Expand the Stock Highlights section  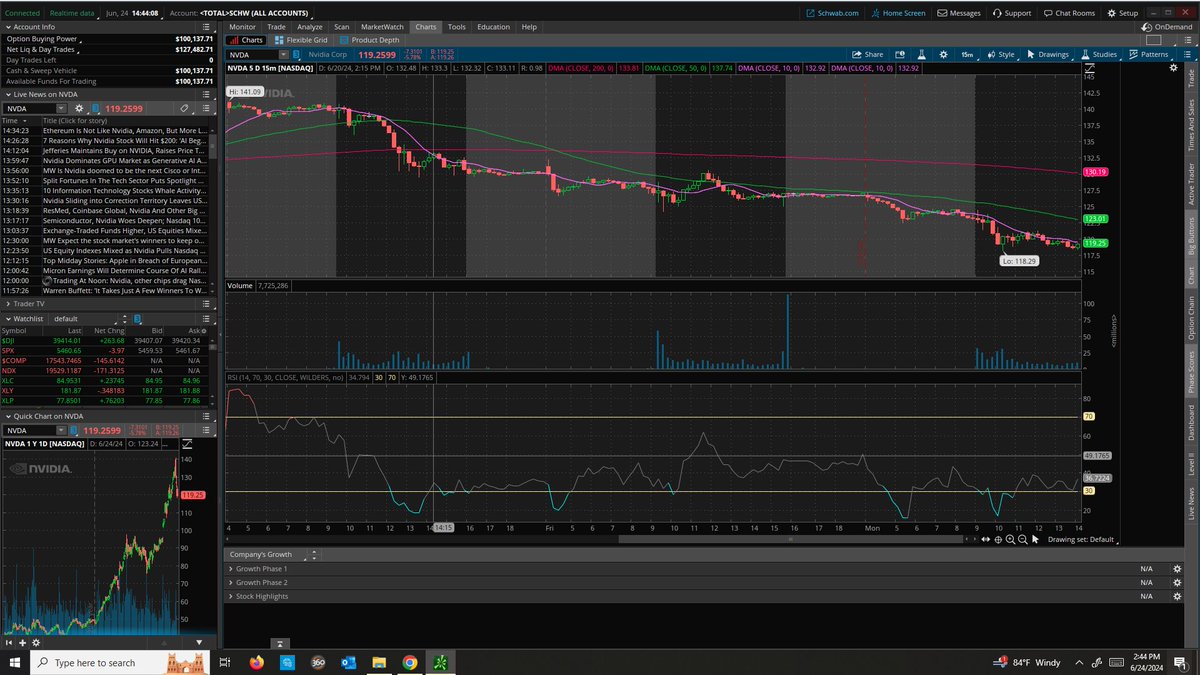(232, 595)
